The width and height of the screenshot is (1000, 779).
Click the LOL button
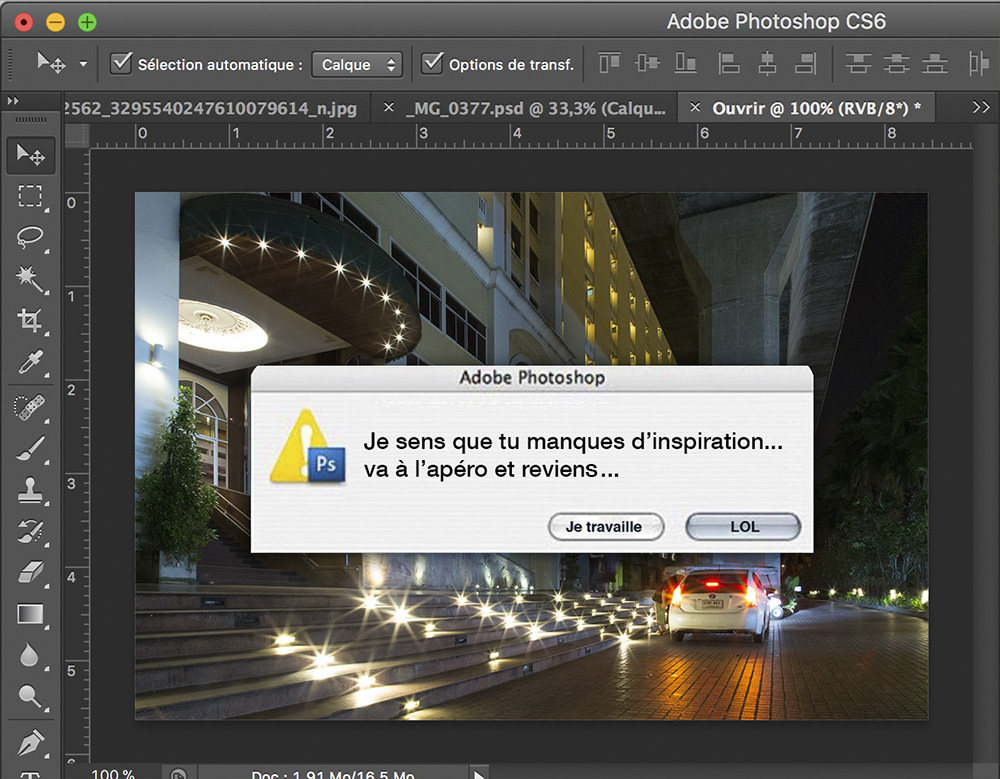(x=744, y=527)
